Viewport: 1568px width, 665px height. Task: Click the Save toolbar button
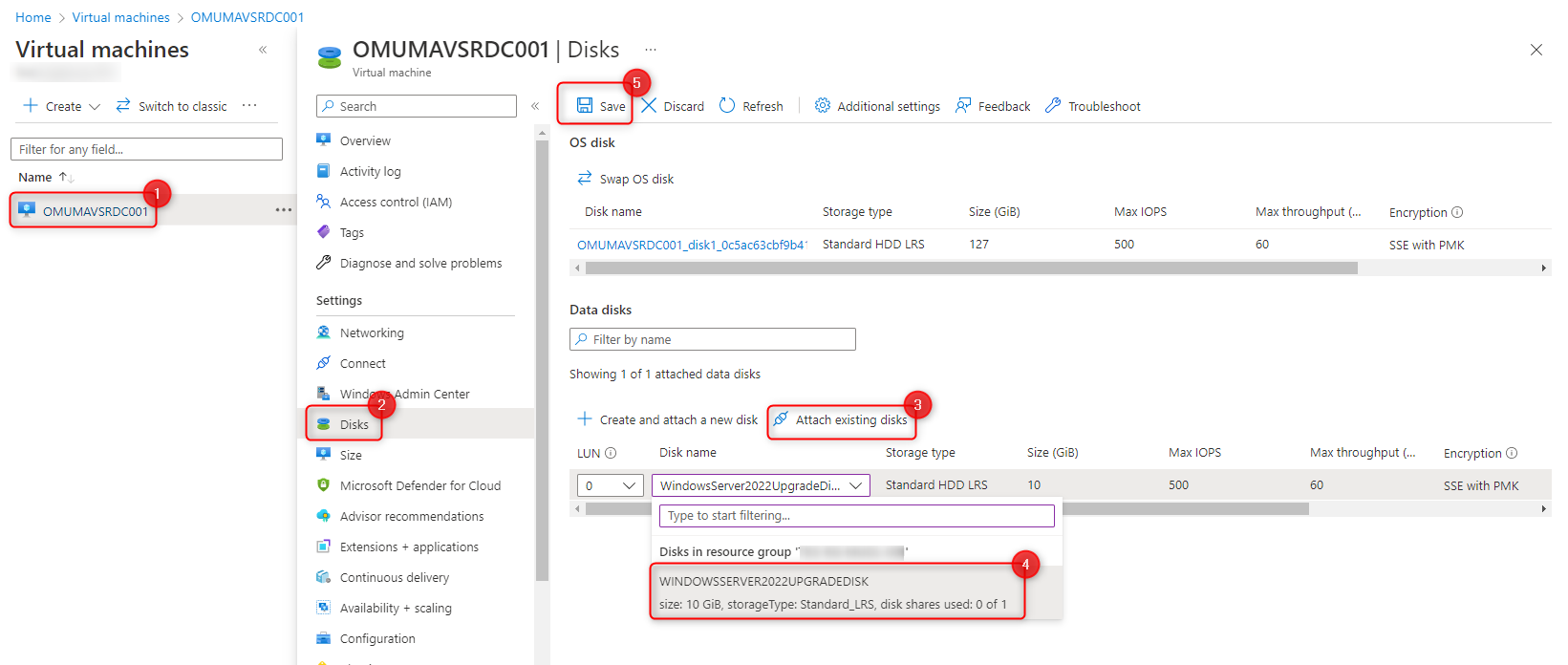click(601, 106)
